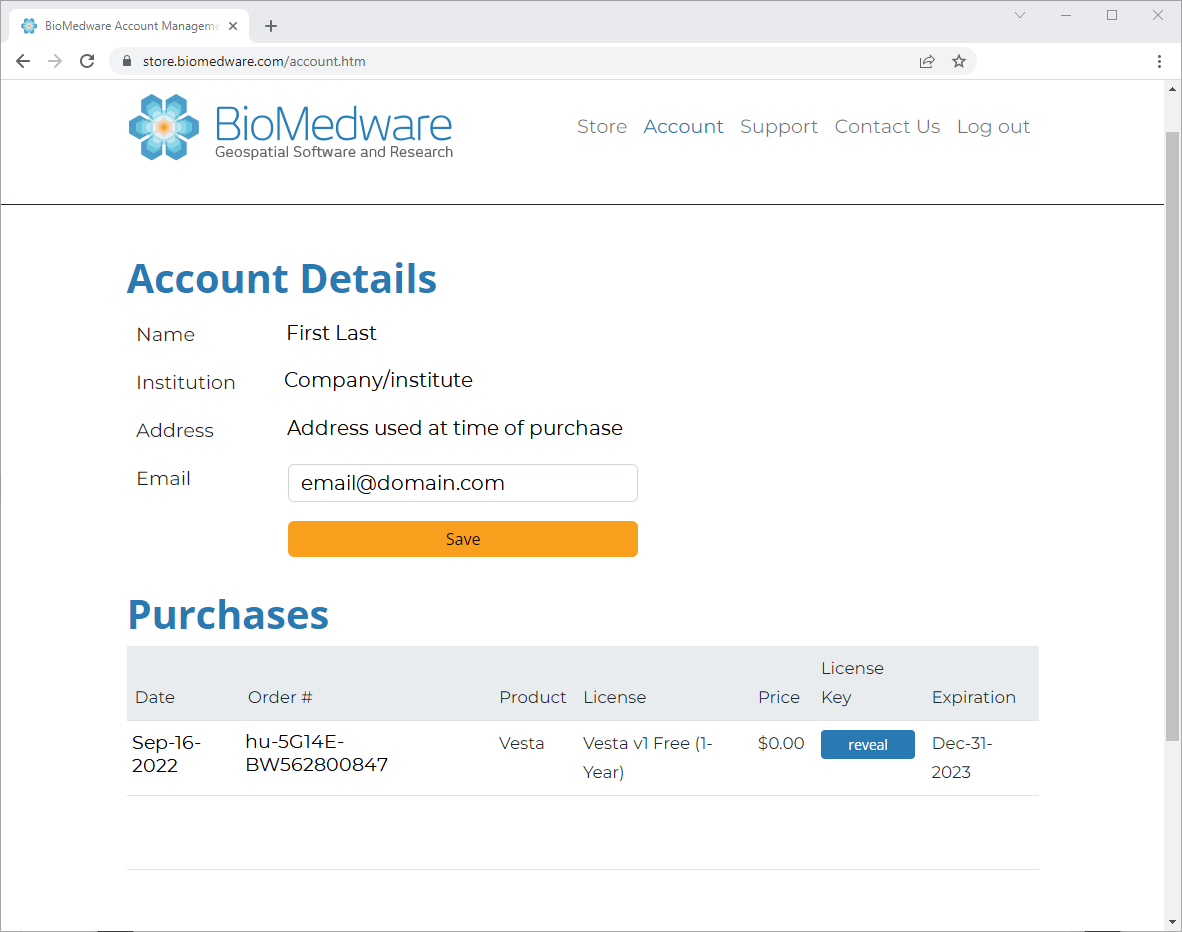Select the BioMedware Account Management tab

(x=129, y=26)
